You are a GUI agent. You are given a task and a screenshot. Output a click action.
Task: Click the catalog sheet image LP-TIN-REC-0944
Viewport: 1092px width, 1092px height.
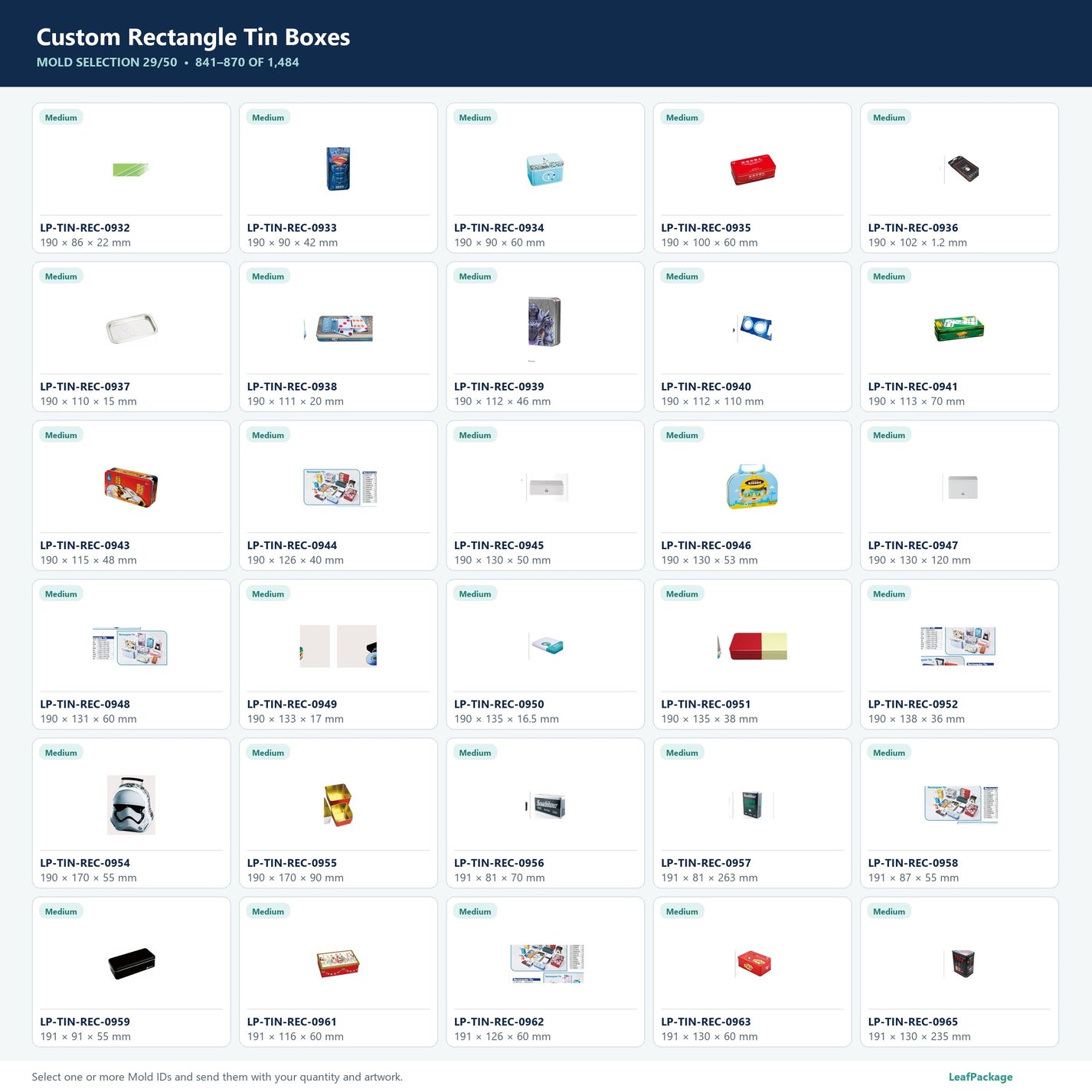pyautogui.click(x=340, y=487)
